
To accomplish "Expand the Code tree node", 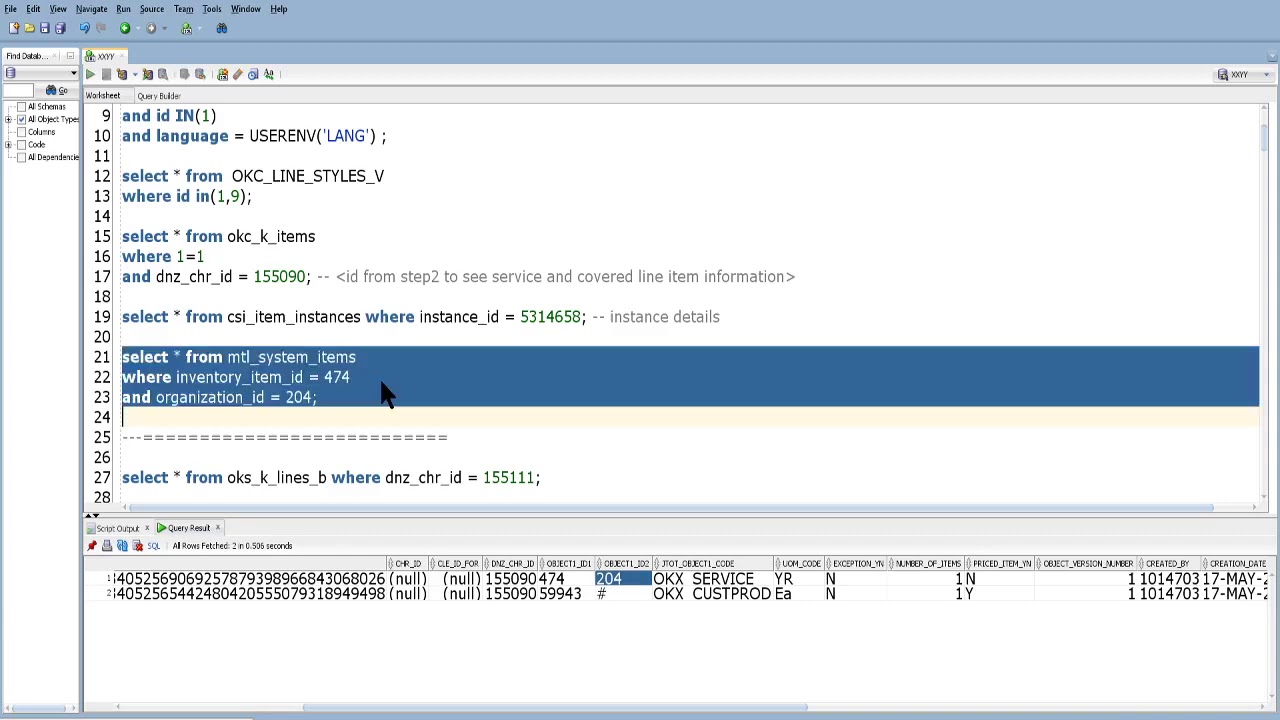I will coord(8,144).
